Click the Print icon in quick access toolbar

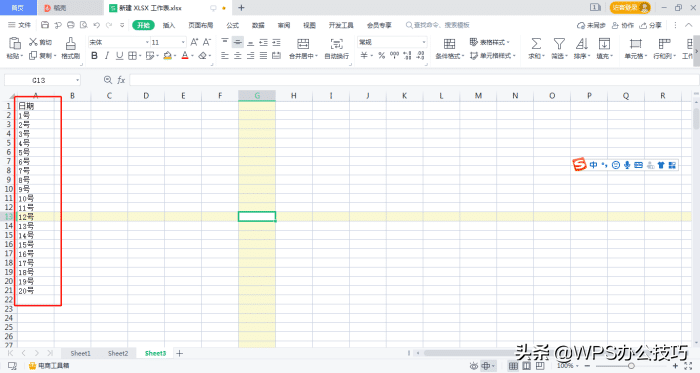point(71,25)
